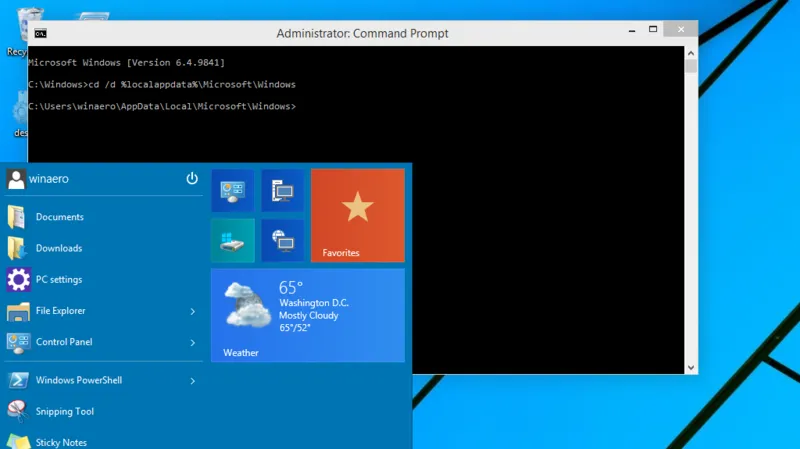This screenshot has width=800, height=449.
Task: Open the Favorites star tile
Action: pyautogui.click(x=358, y=216)
